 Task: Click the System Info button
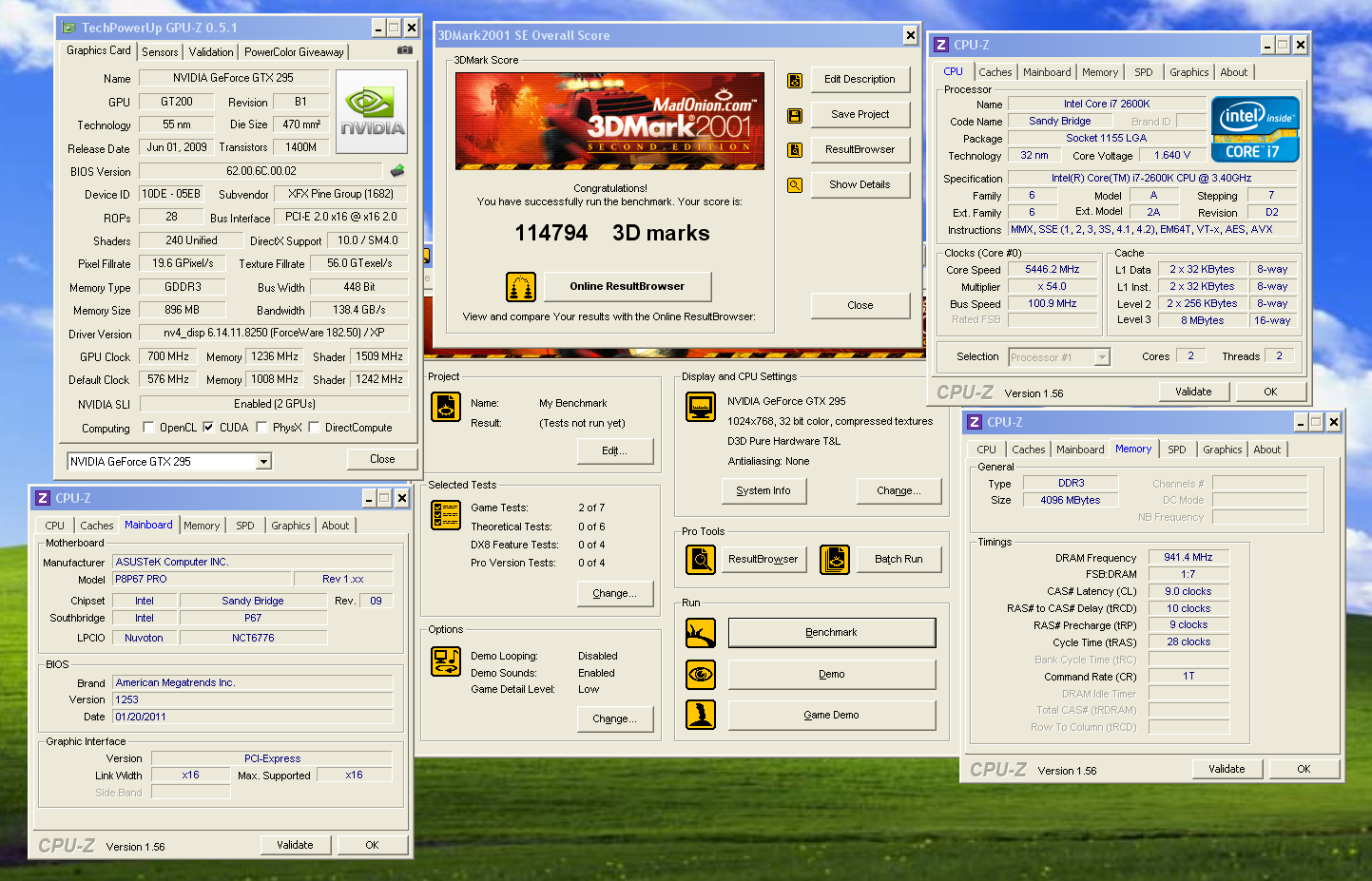pyautogui.click(x=763, y=490)
